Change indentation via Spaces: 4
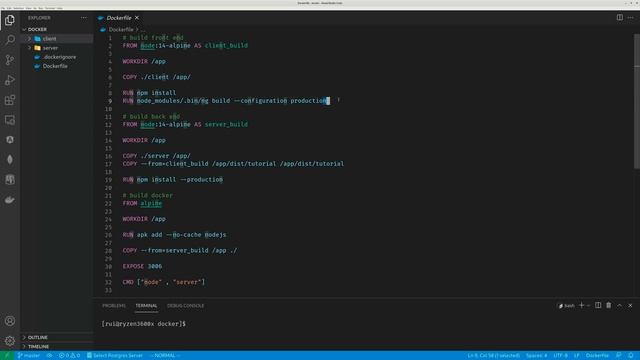640x360 pixels. coord(537,356)
